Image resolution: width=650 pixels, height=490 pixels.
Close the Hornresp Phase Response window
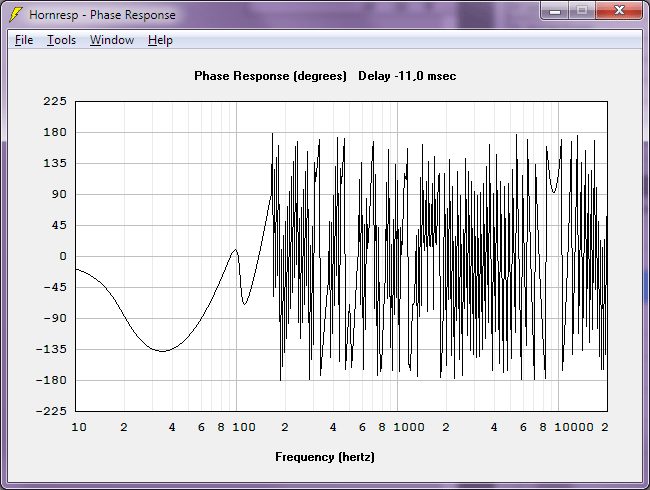[x=619, y=11]
